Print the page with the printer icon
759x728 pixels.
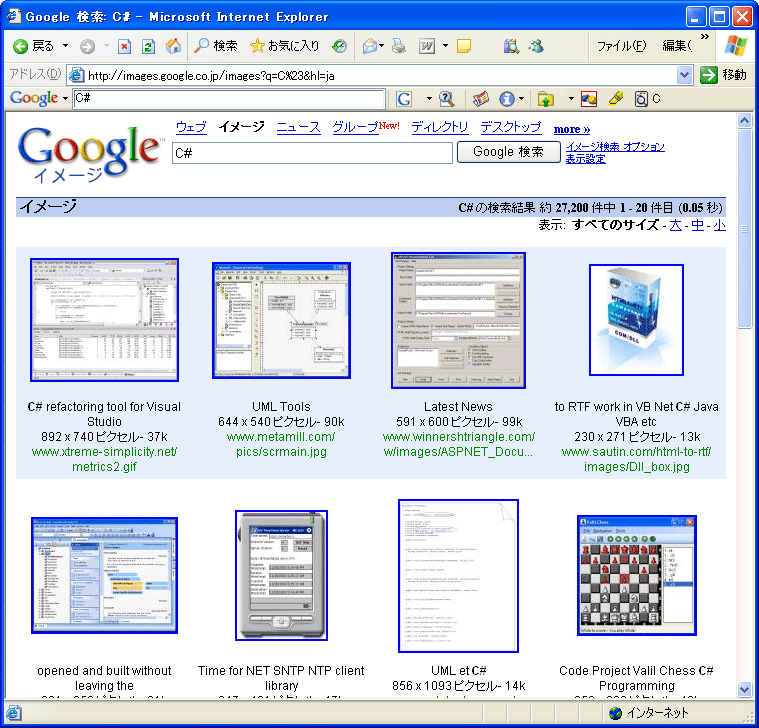pos(399,46)
